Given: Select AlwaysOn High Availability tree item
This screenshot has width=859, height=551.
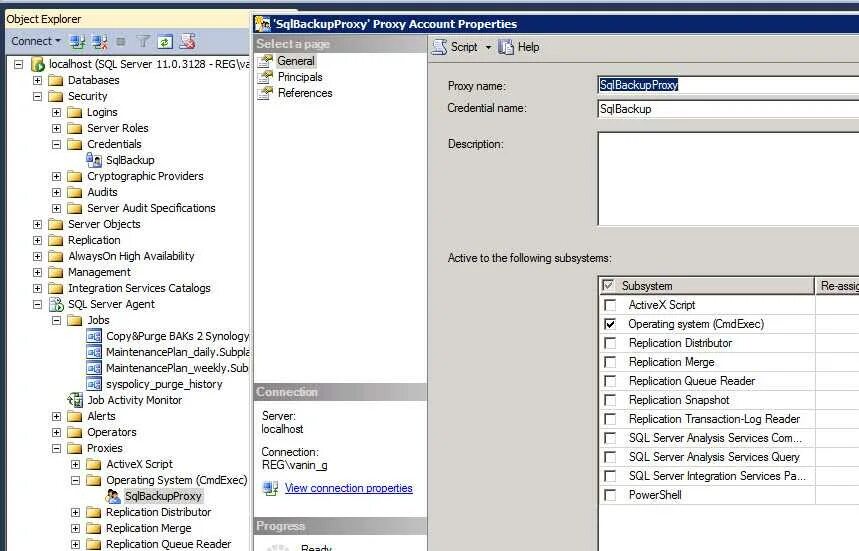Looking at the screenshot, I should (131, 256).
